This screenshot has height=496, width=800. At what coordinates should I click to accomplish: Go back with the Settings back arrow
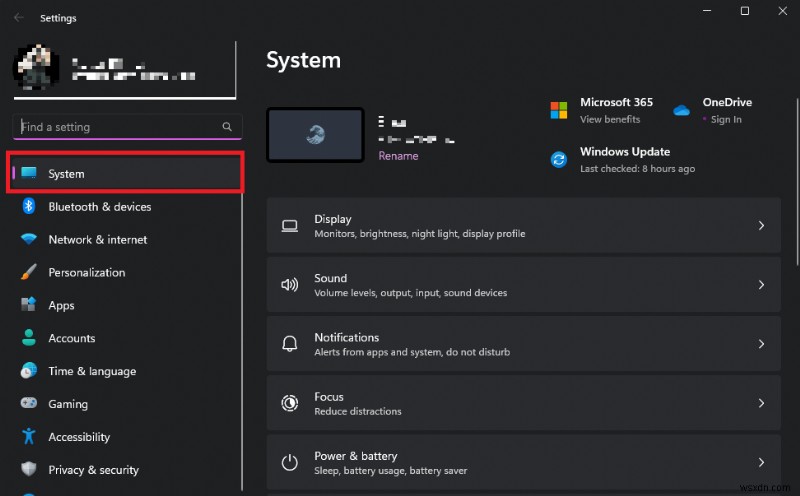[19, 17]
